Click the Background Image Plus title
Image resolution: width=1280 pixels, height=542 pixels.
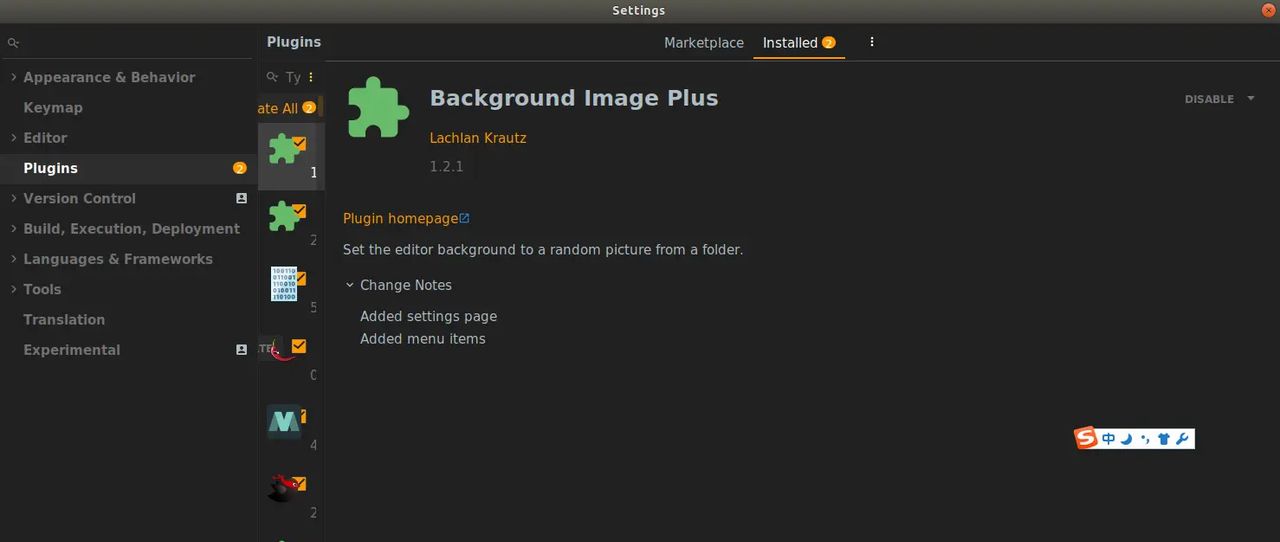click(x=574, y=98)
